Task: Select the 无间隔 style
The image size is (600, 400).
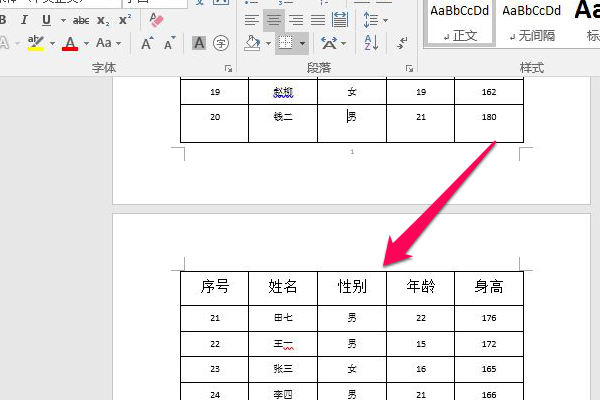Action: (532, 22)
